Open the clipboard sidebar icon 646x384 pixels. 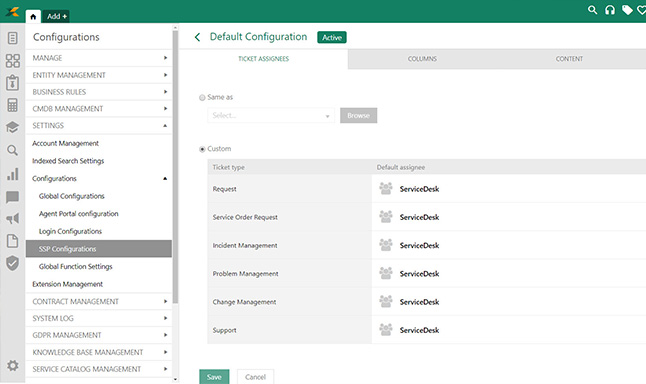tap(12, 83)
